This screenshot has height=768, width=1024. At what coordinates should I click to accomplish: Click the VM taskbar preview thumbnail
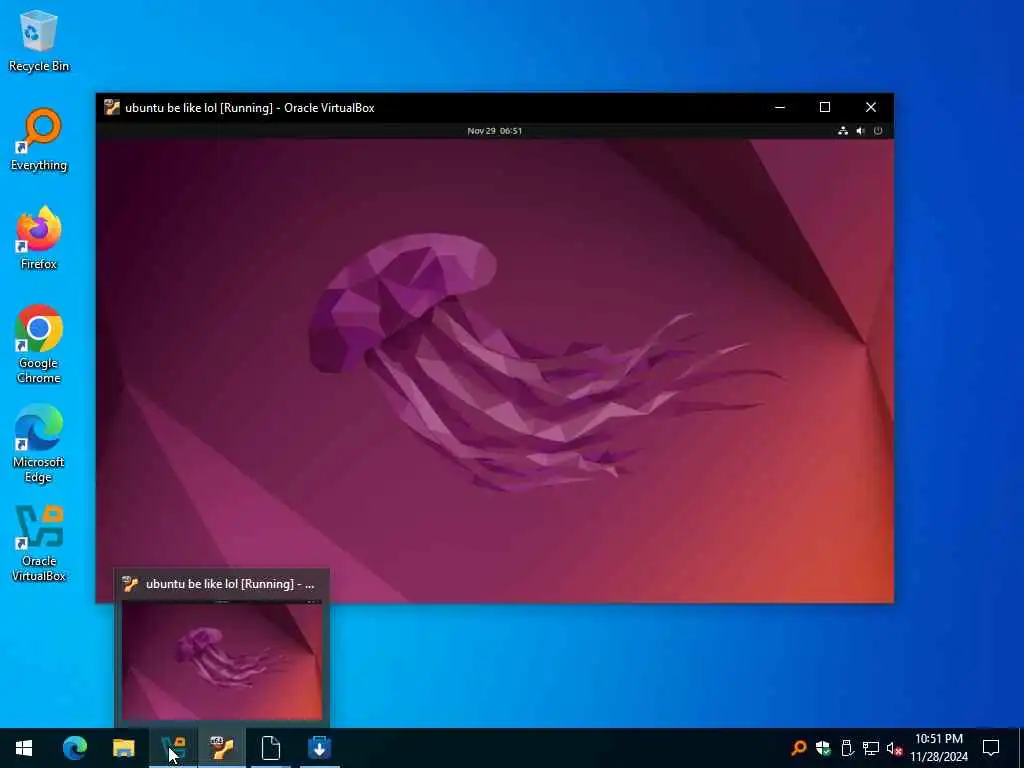coord(222,660)
